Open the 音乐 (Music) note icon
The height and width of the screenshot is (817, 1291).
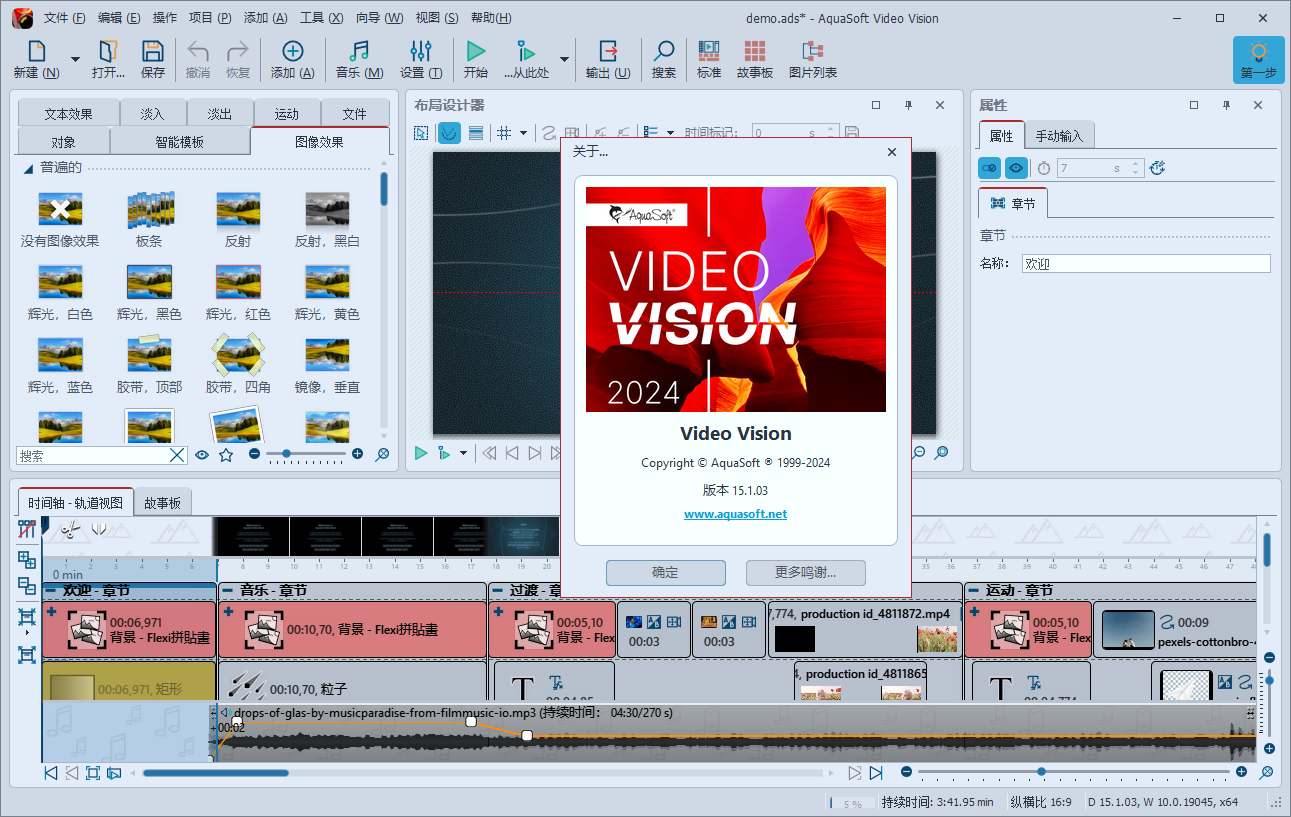[359, 52]
